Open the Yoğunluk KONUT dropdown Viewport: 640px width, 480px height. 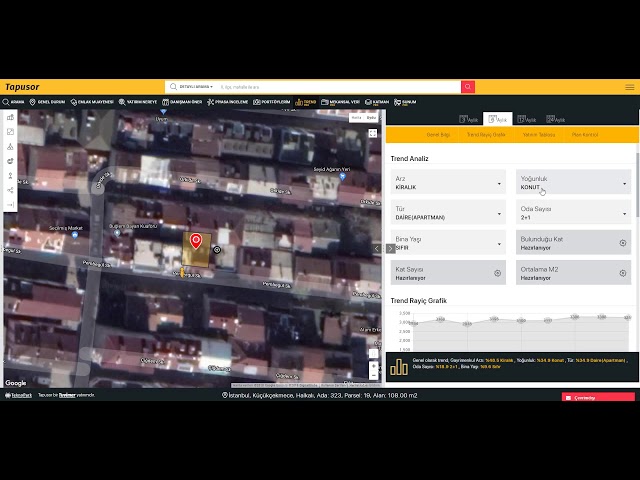pos(573,182)
